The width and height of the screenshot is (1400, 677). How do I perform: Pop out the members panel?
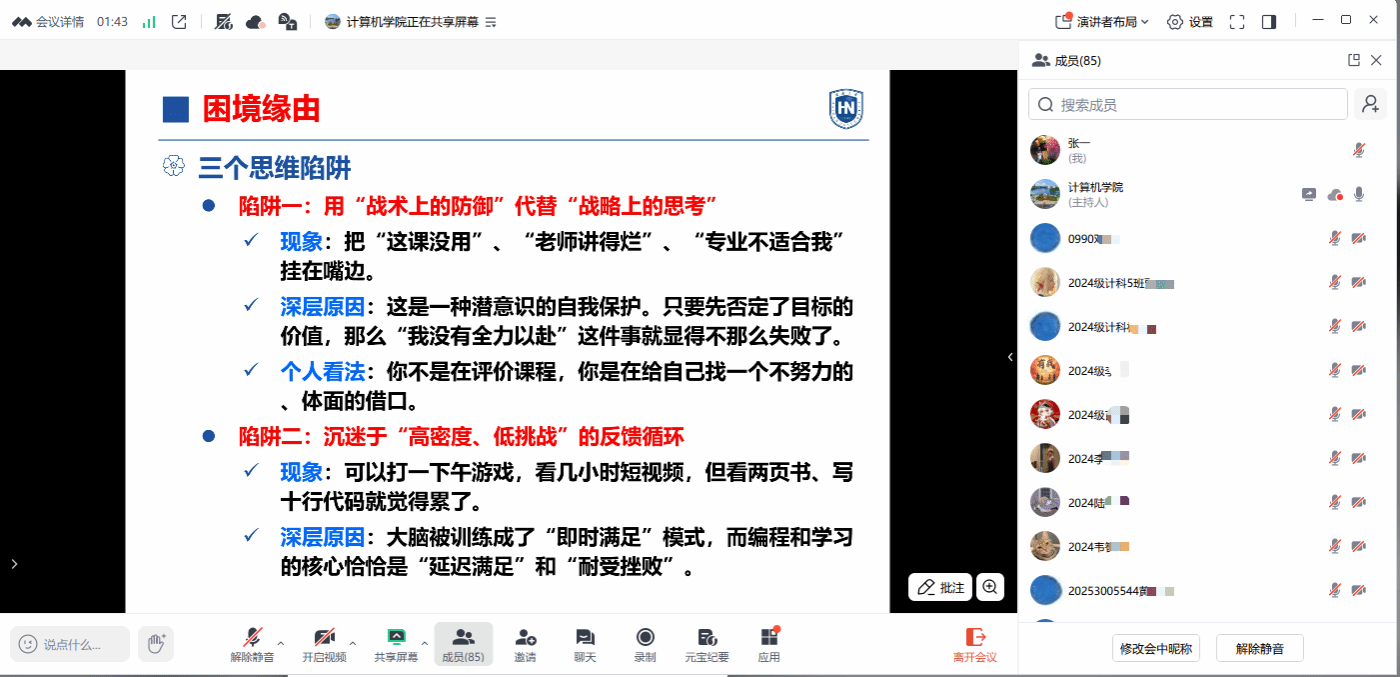1354,60
